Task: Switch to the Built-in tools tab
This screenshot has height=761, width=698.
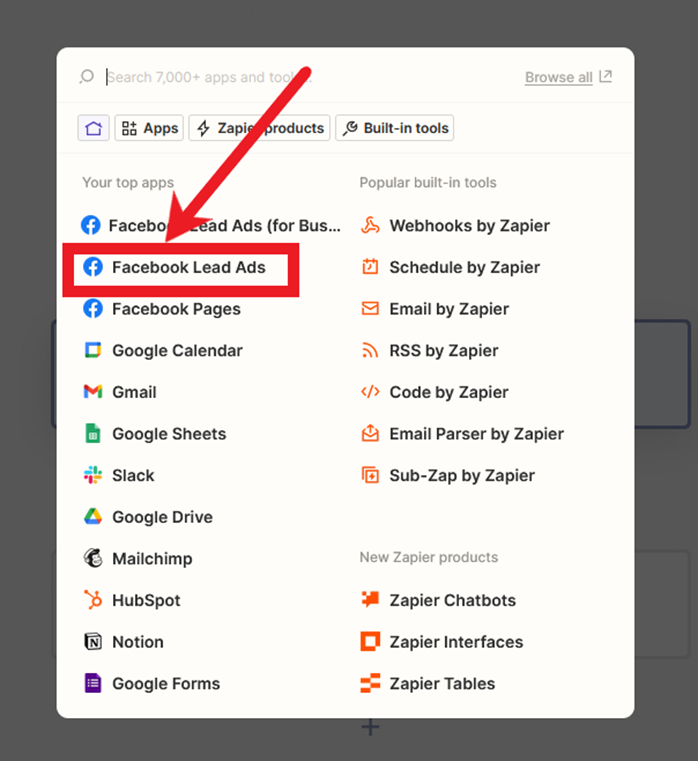Action: 395,128
